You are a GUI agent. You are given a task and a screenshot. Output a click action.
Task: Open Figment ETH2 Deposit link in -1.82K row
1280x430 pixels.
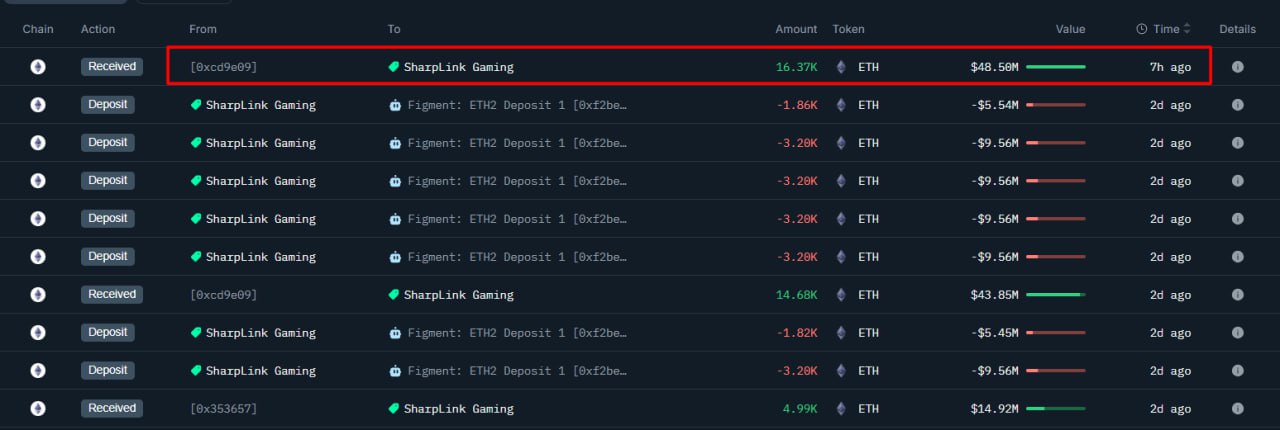(517, 333)
